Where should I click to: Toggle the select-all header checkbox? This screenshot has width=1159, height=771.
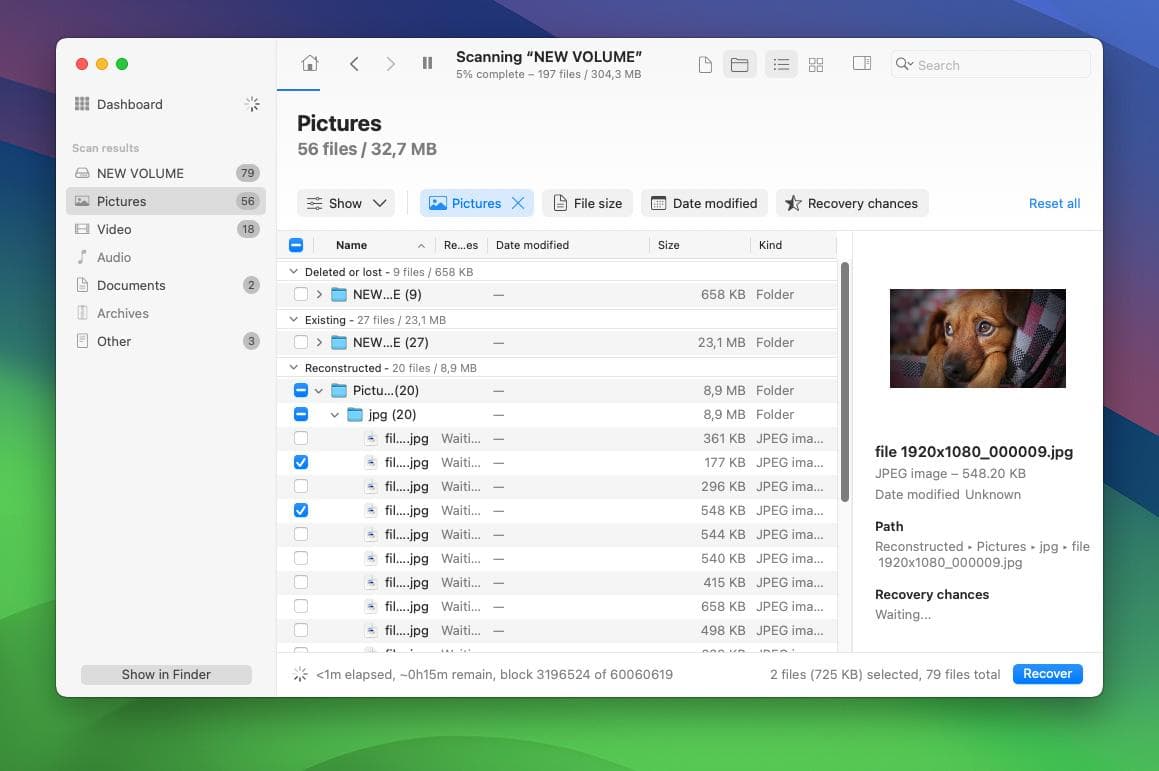[x=296, y=245]
